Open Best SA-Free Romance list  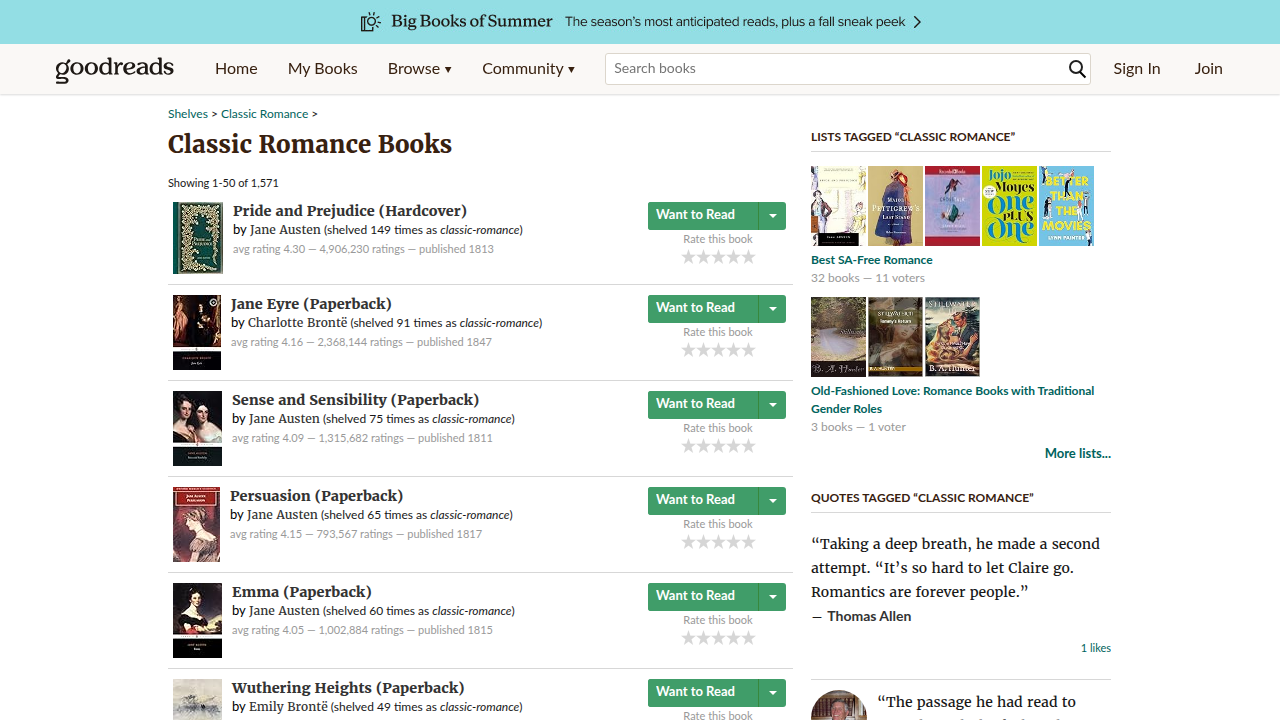pyautogui.click(x=872, y=260)
